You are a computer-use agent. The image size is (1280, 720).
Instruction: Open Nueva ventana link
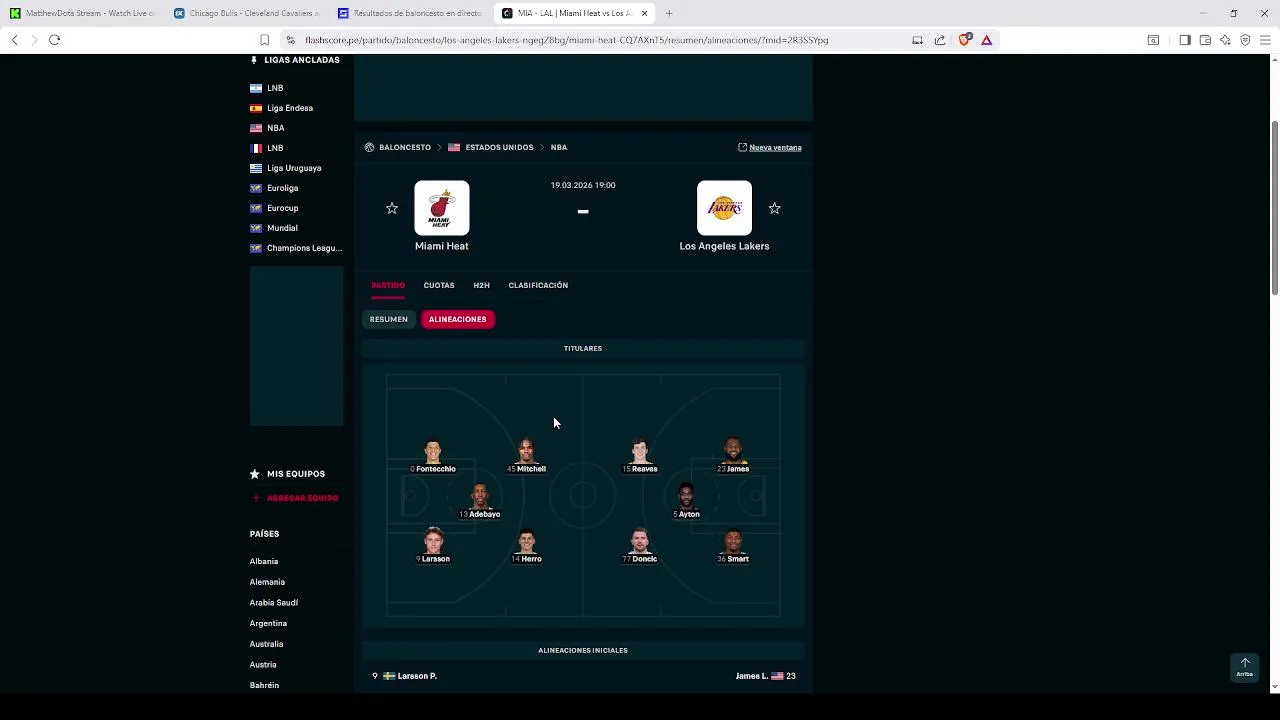pyautogui.click(x=770, y=147)
